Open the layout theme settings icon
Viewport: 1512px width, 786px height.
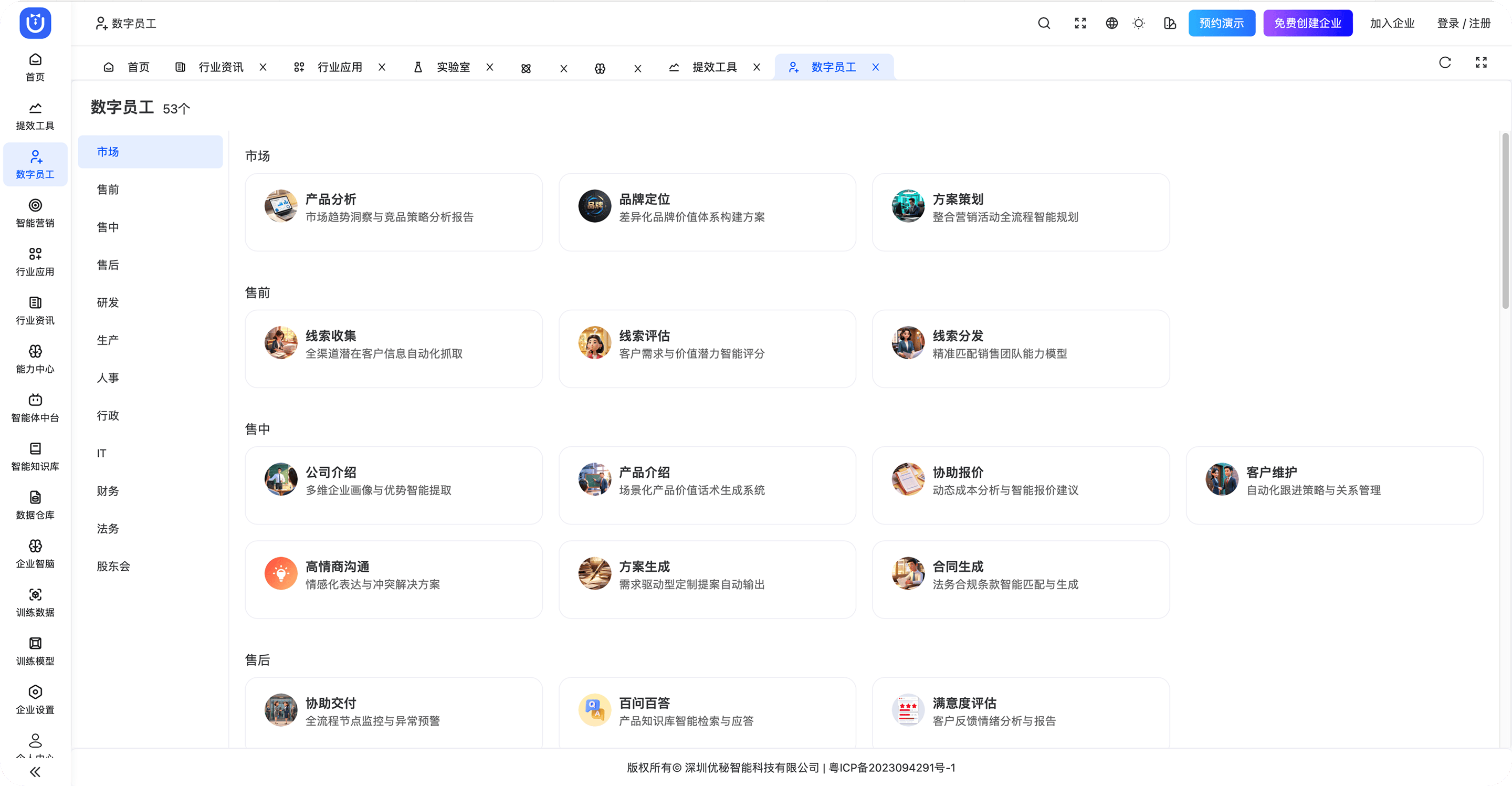pyautogui.click(x=1169, y=24)
